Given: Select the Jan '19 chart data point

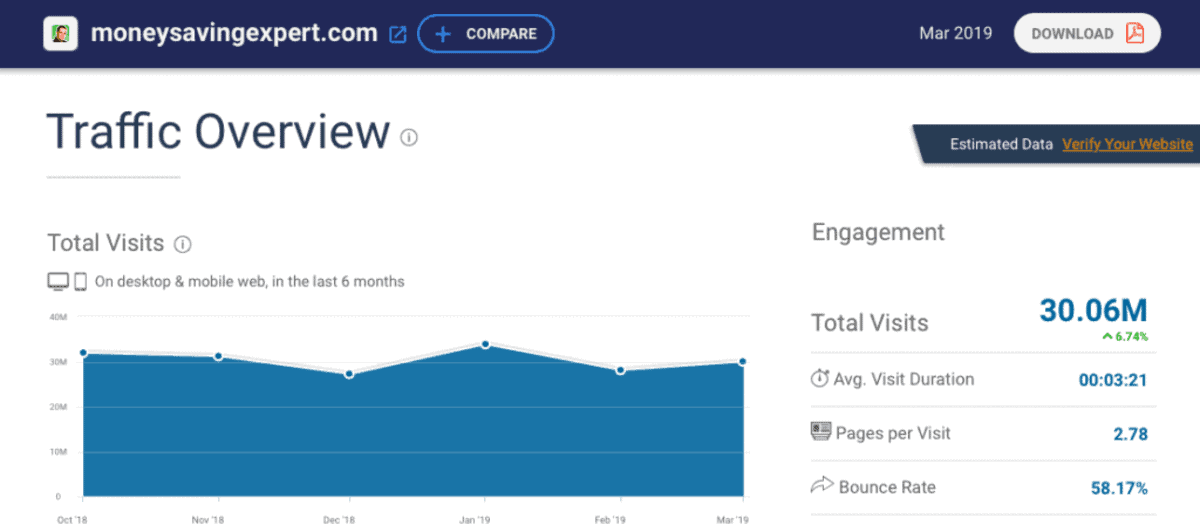Looking at the screenshot, I should click(485, 344).
